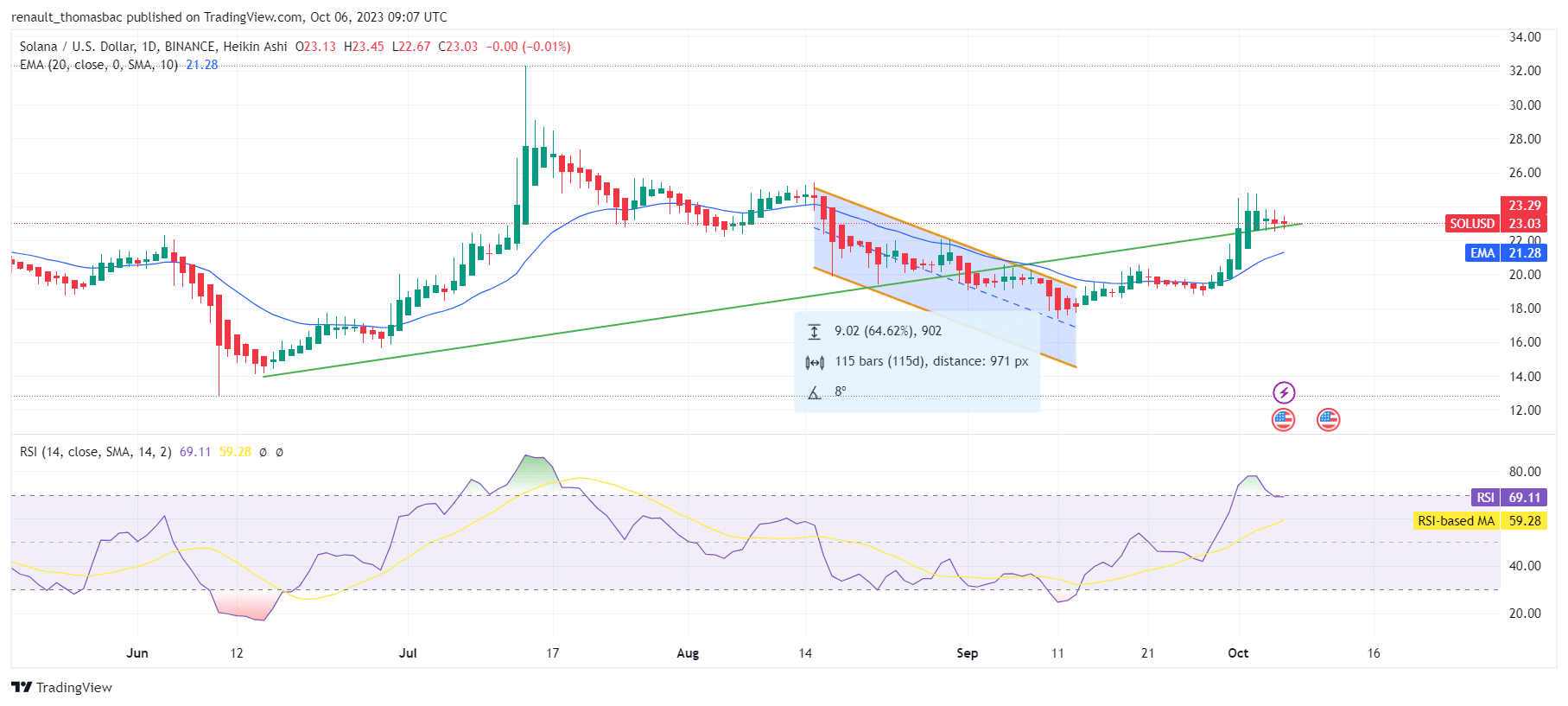This screenshot has width=1568, height=706.
Task: Click the angle icon beside 8°
Action: [x=814, y=392]
